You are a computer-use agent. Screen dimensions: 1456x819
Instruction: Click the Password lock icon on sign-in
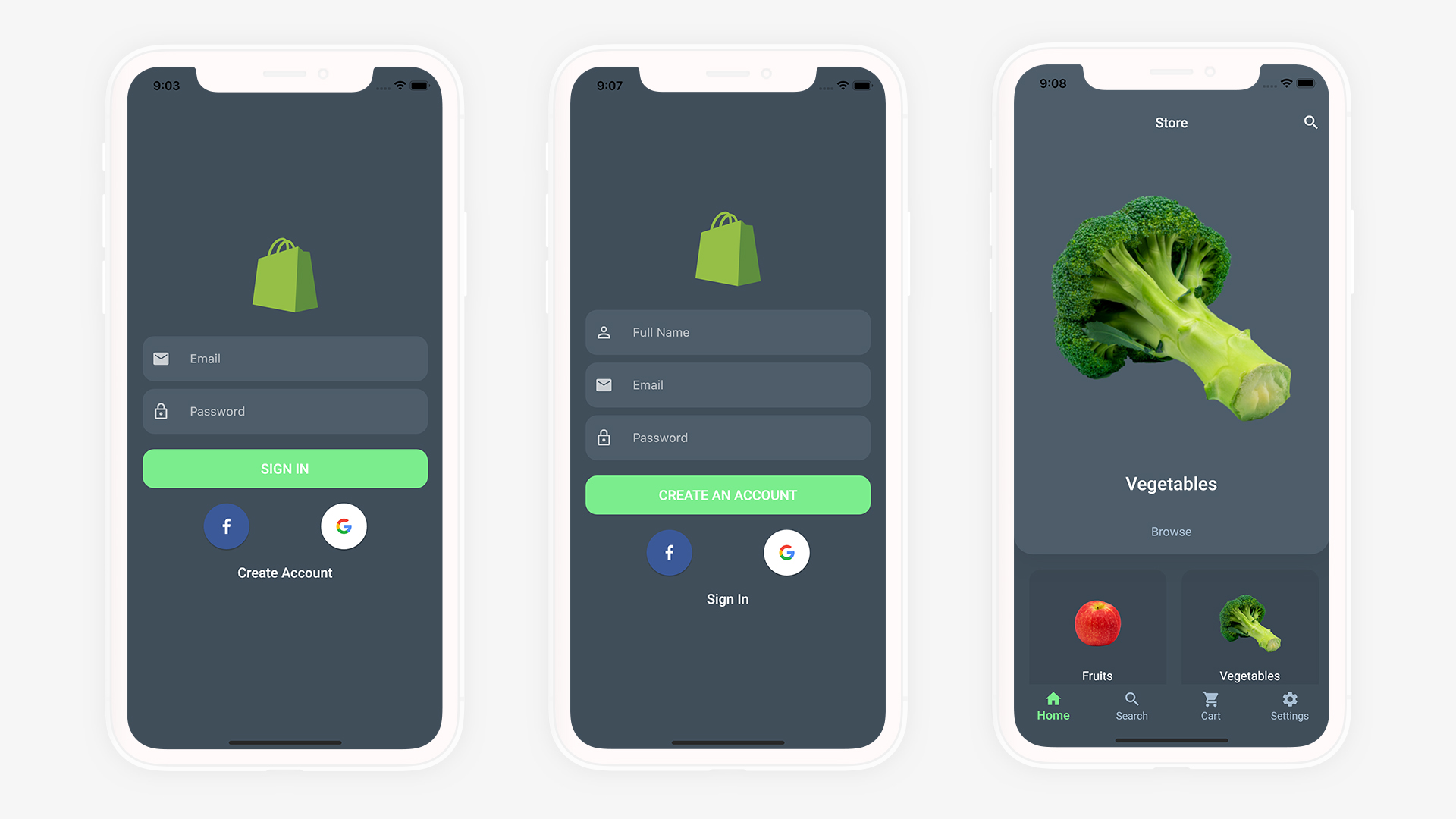pos(162,410)
